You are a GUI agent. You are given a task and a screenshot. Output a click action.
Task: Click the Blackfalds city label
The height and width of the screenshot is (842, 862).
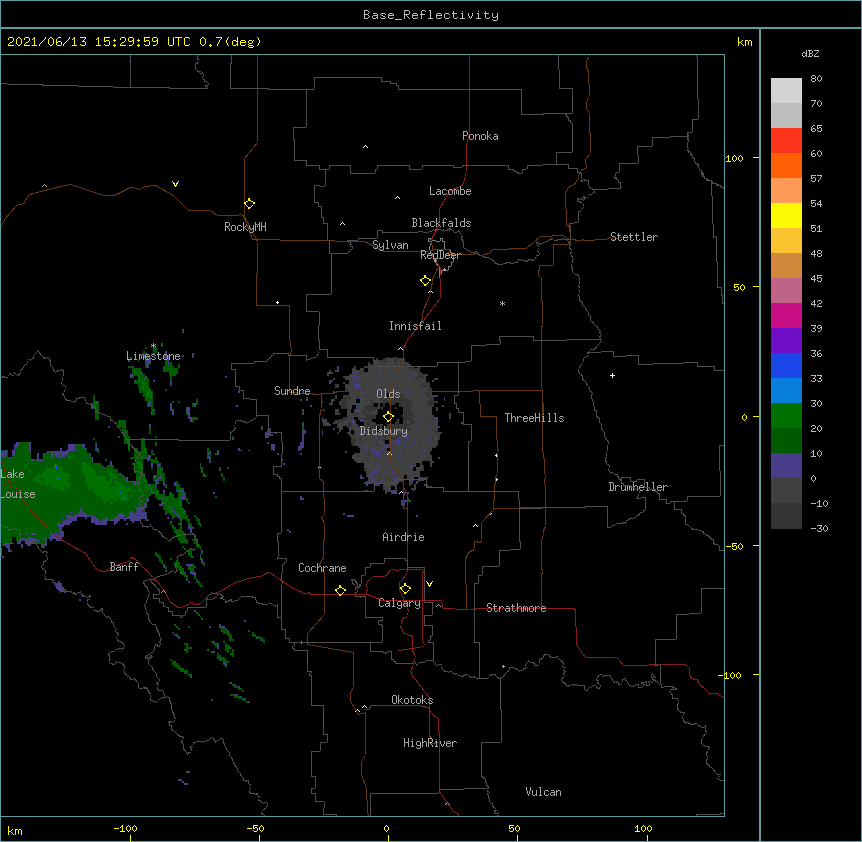click(441, 223)
